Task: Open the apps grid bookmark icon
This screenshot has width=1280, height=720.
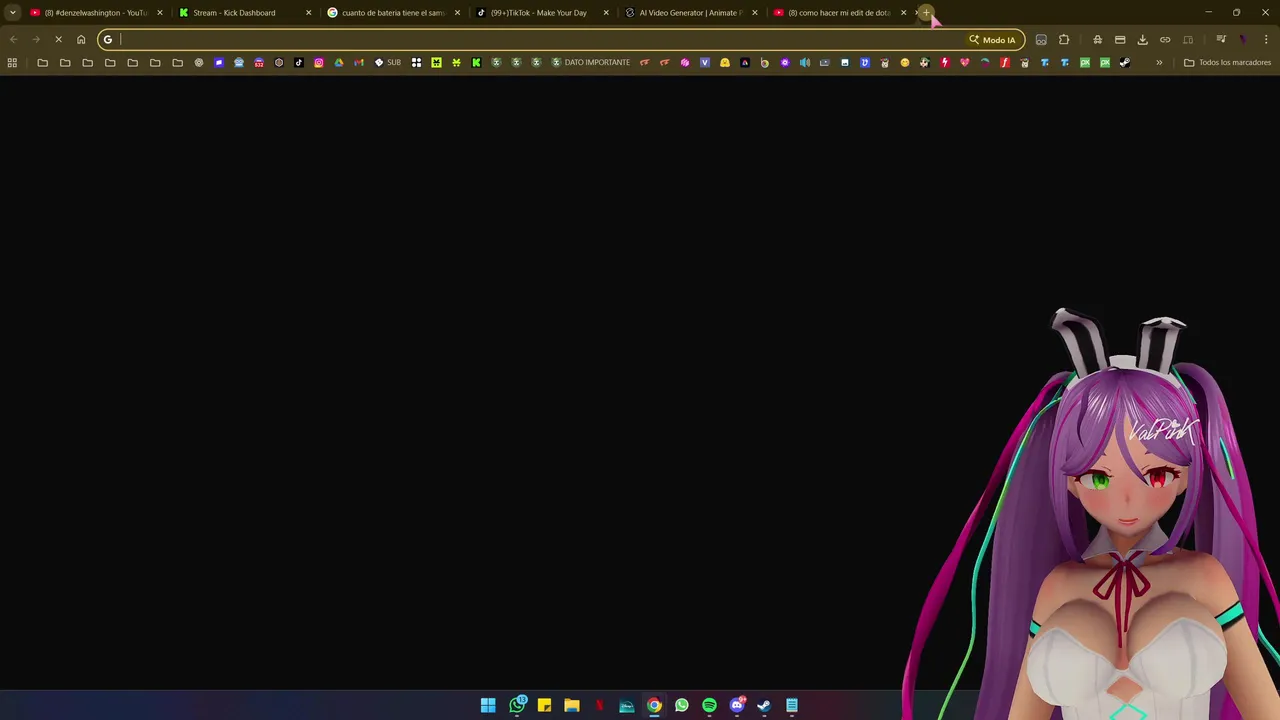Action: click(x=12, y=63)
